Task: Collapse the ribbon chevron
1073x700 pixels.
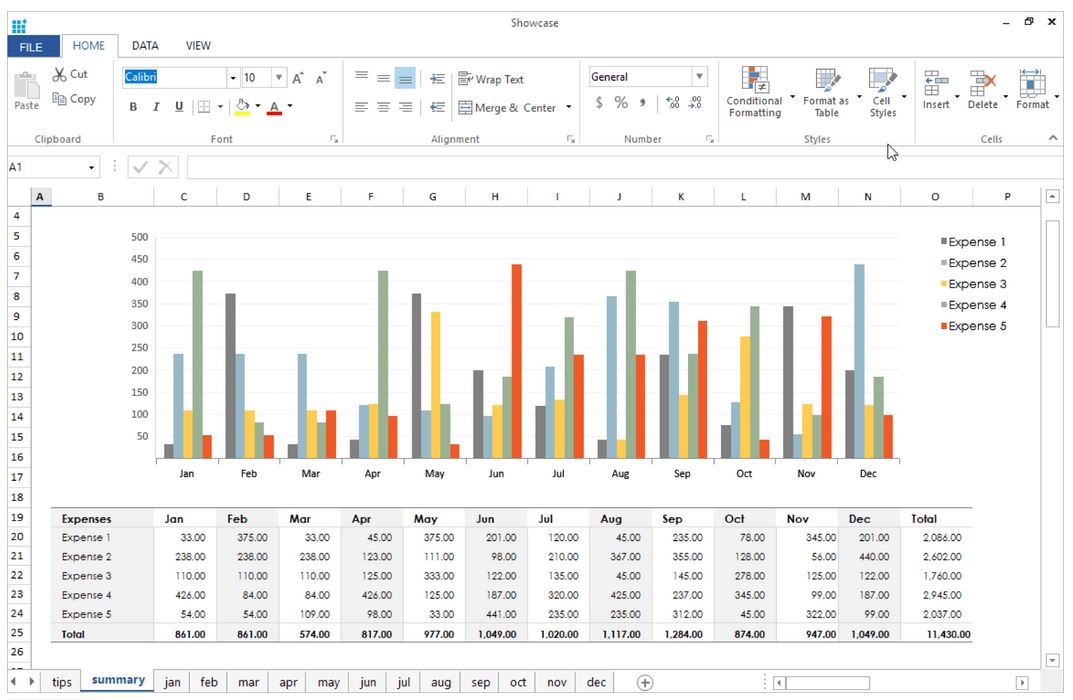Action: click(x=1052, y=138)
